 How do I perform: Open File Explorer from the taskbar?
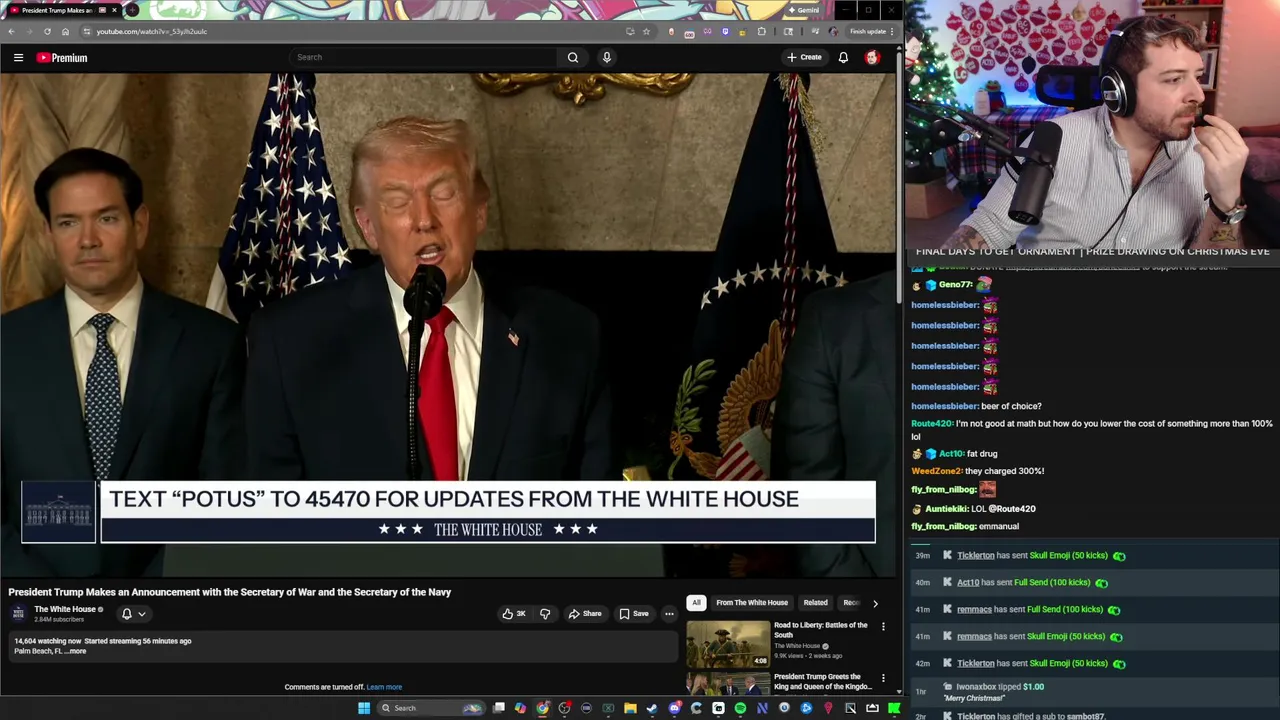click(x=630, y=708)
